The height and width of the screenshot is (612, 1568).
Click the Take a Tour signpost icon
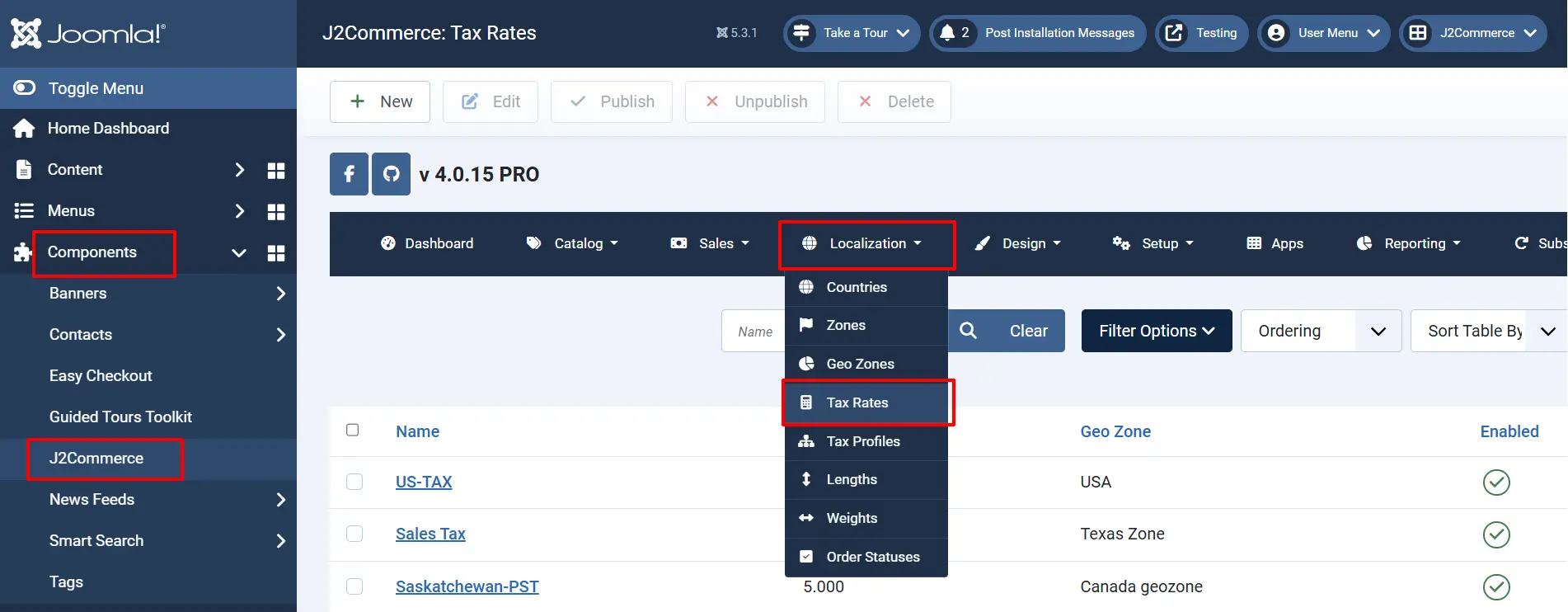(801, 33)
